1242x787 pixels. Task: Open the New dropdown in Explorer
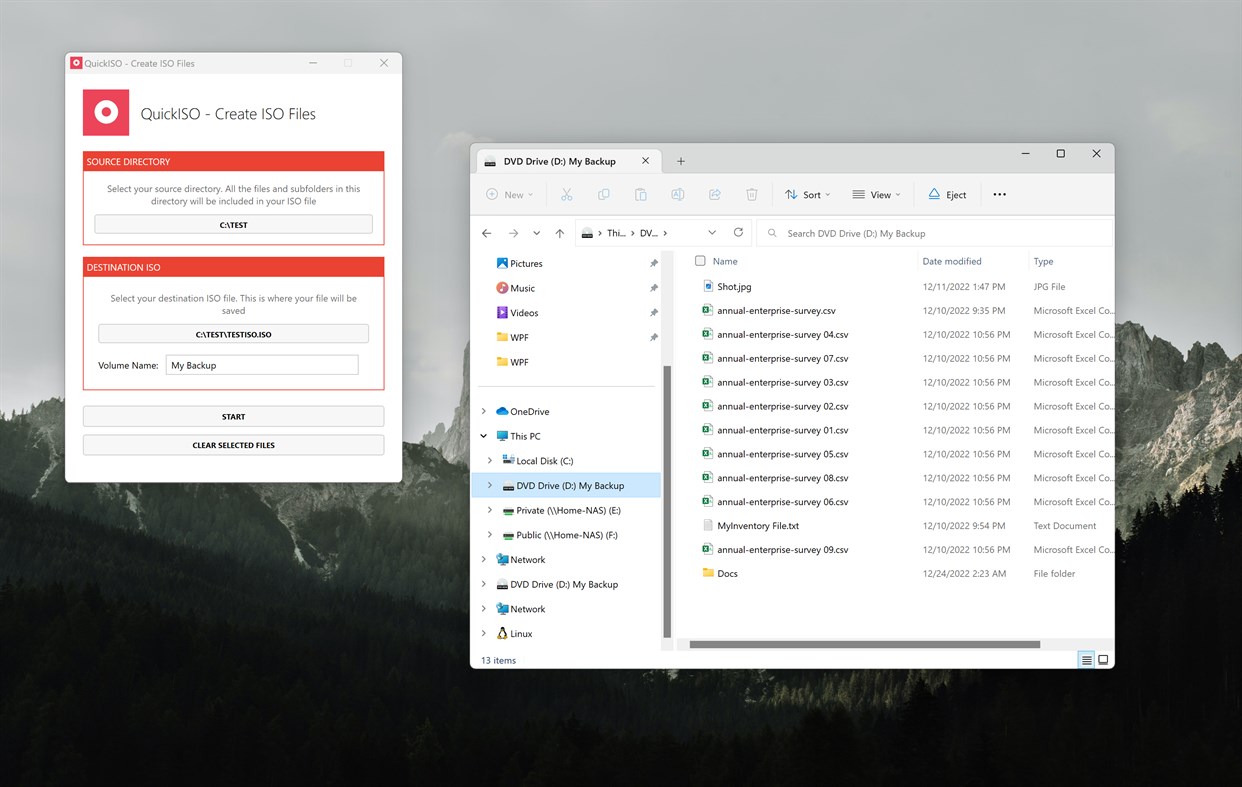510,195
